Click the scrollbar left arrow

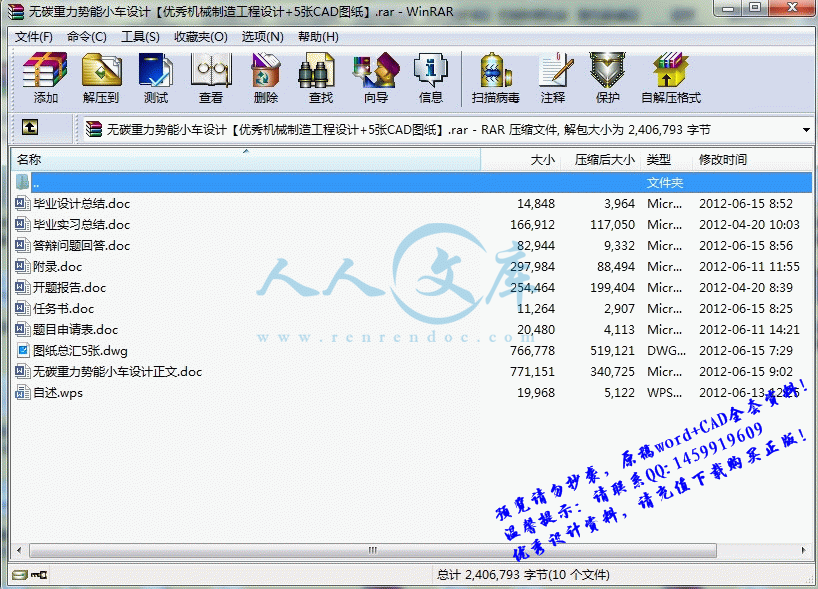click(19, 550)
